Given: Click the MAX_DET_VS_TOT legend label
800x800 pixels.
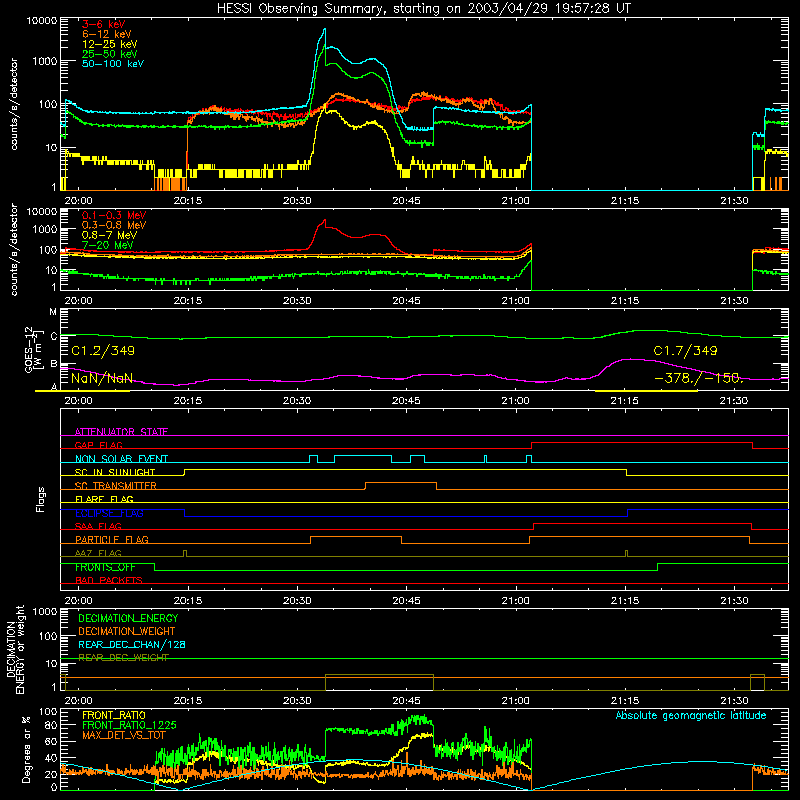Looking at the screenshot, I should click(123, 735).
